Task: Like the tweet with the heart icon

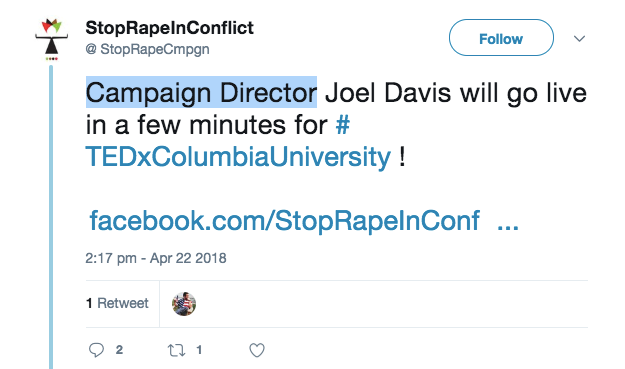Action: [x=257, y=350]
